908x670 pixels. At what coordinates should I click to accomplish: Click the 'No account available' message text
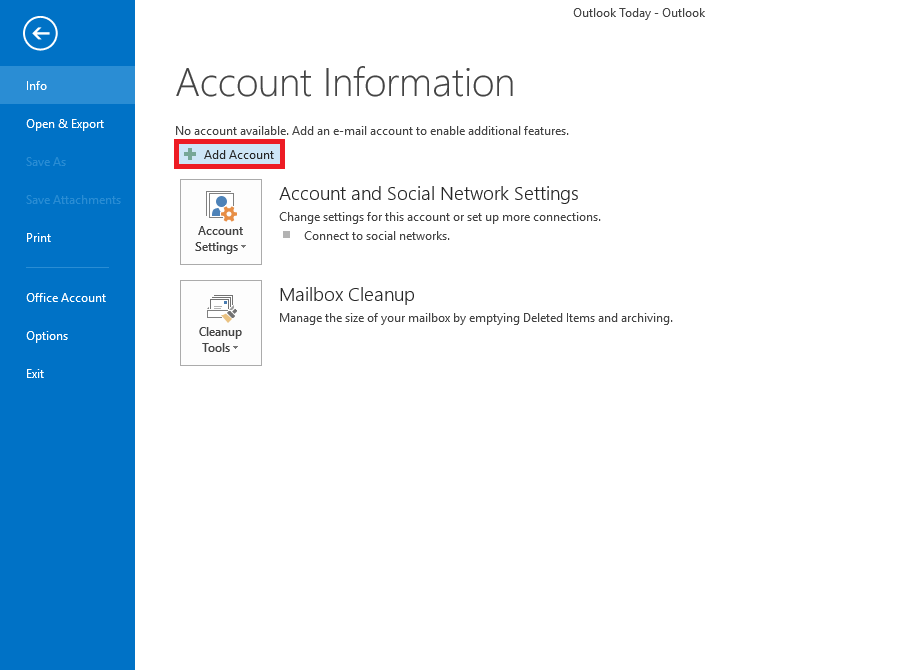(x=372, y=131)
